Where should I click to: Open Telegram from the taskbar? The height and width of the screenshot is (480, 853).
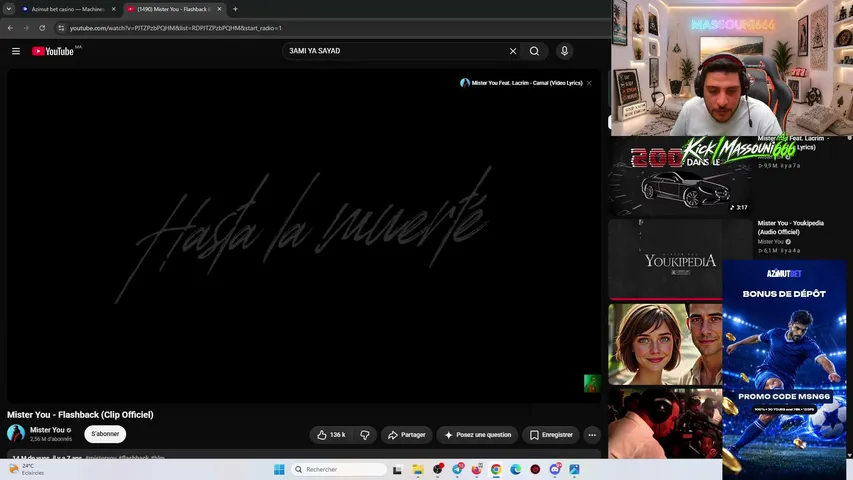coord(457,469)
